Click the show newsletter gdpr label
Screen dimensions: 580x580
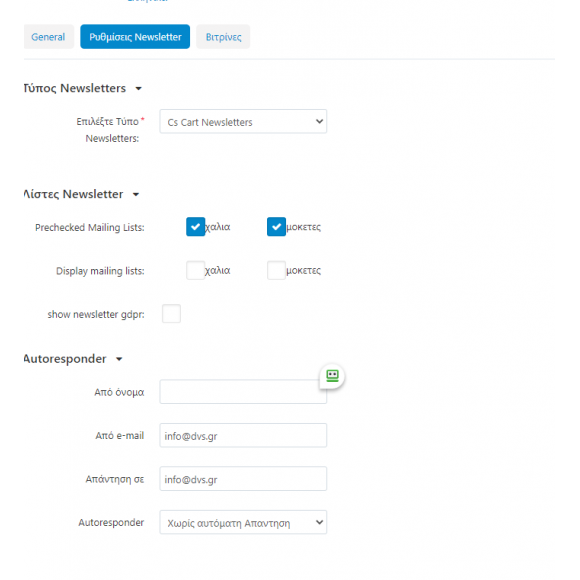(x=96, y=314)
